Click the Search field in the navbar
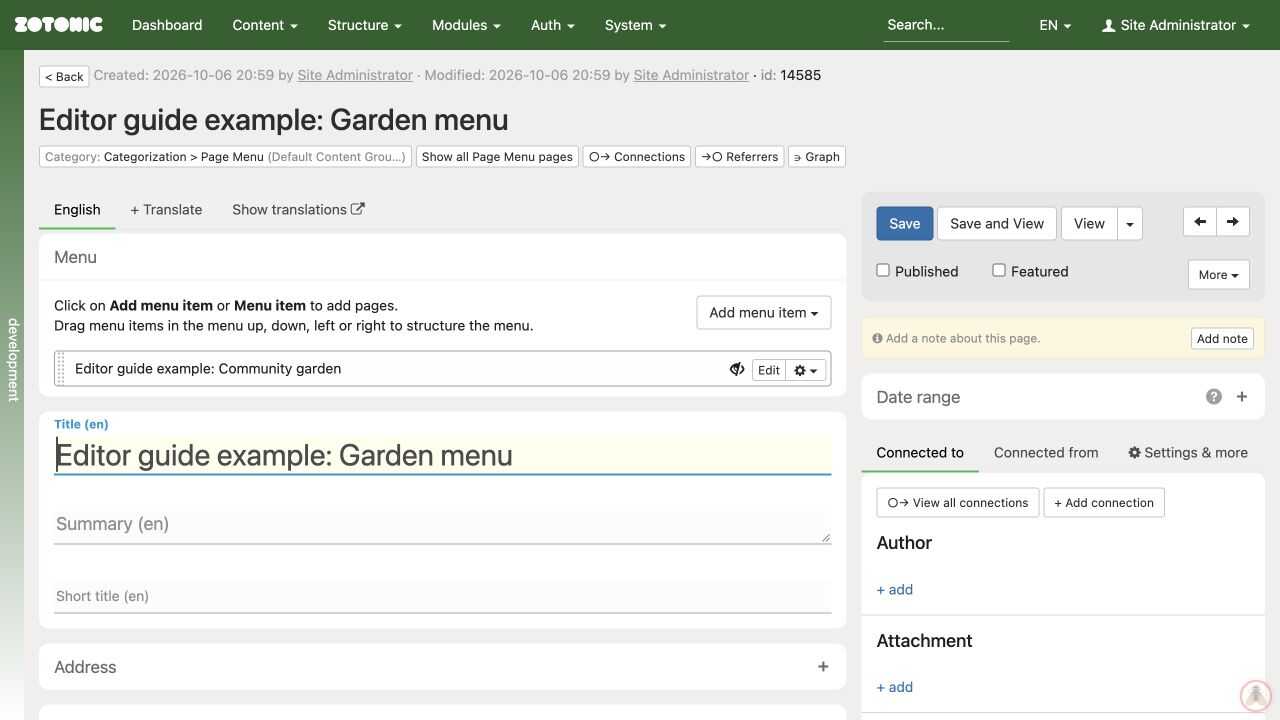The height and width of the screenshot is (720, 1280). (946, 25)
